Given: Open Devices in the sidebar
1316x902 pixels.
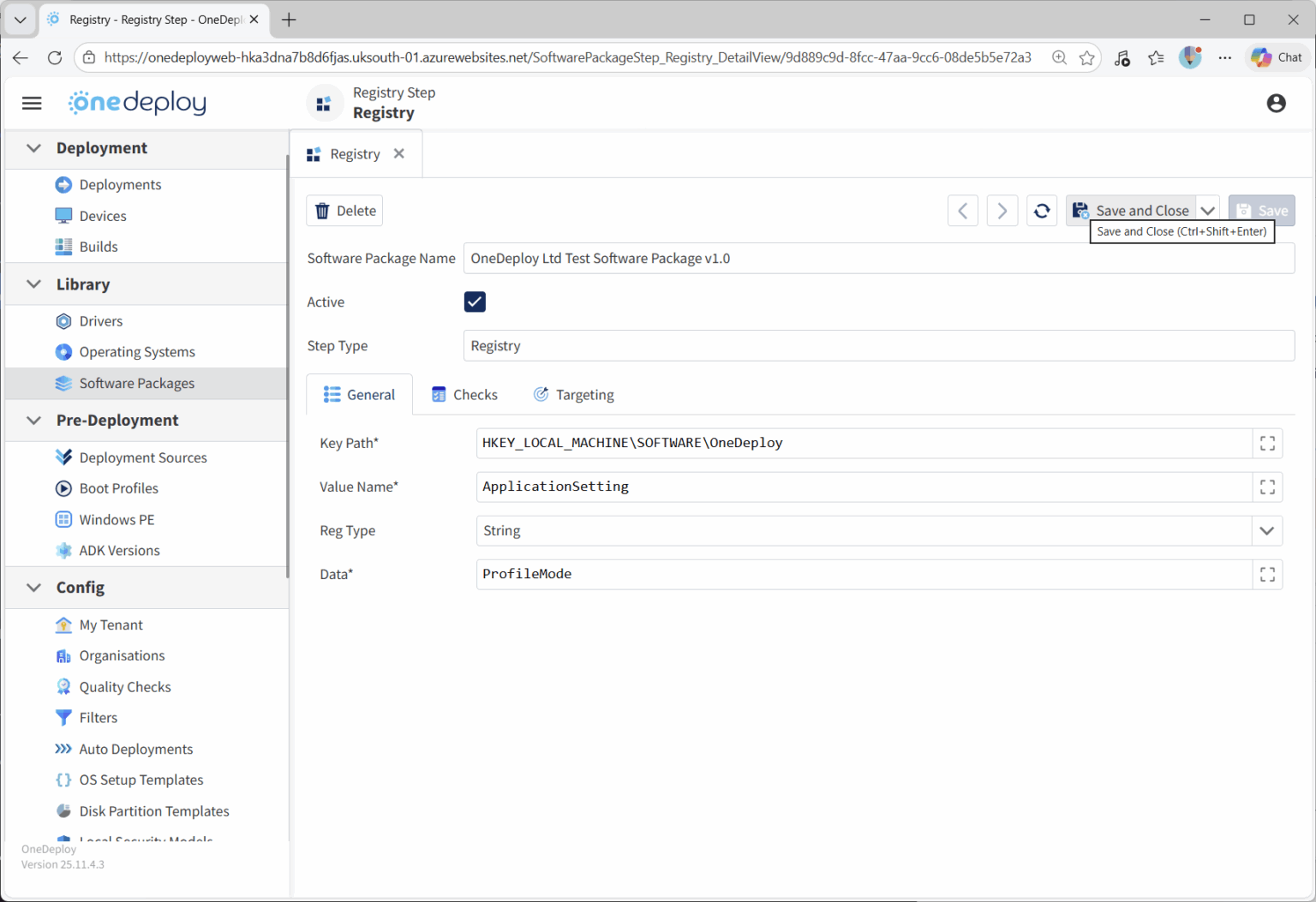Looking at the screenshot, I should click(103, 216).
